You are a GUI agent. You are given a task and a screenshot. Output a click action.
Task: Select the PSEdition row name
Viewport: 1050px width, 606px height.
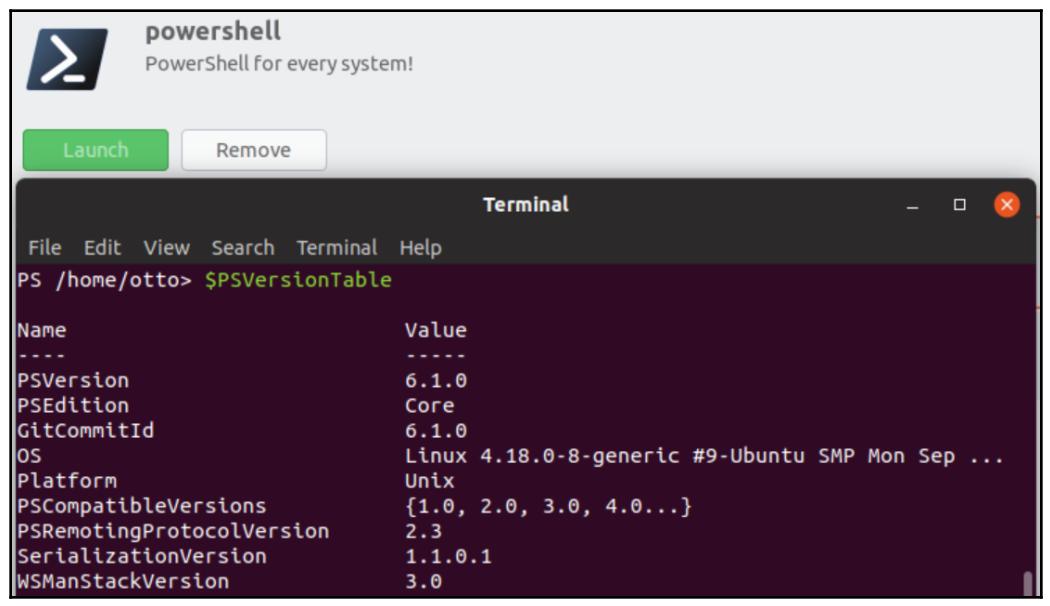point(73,405)
